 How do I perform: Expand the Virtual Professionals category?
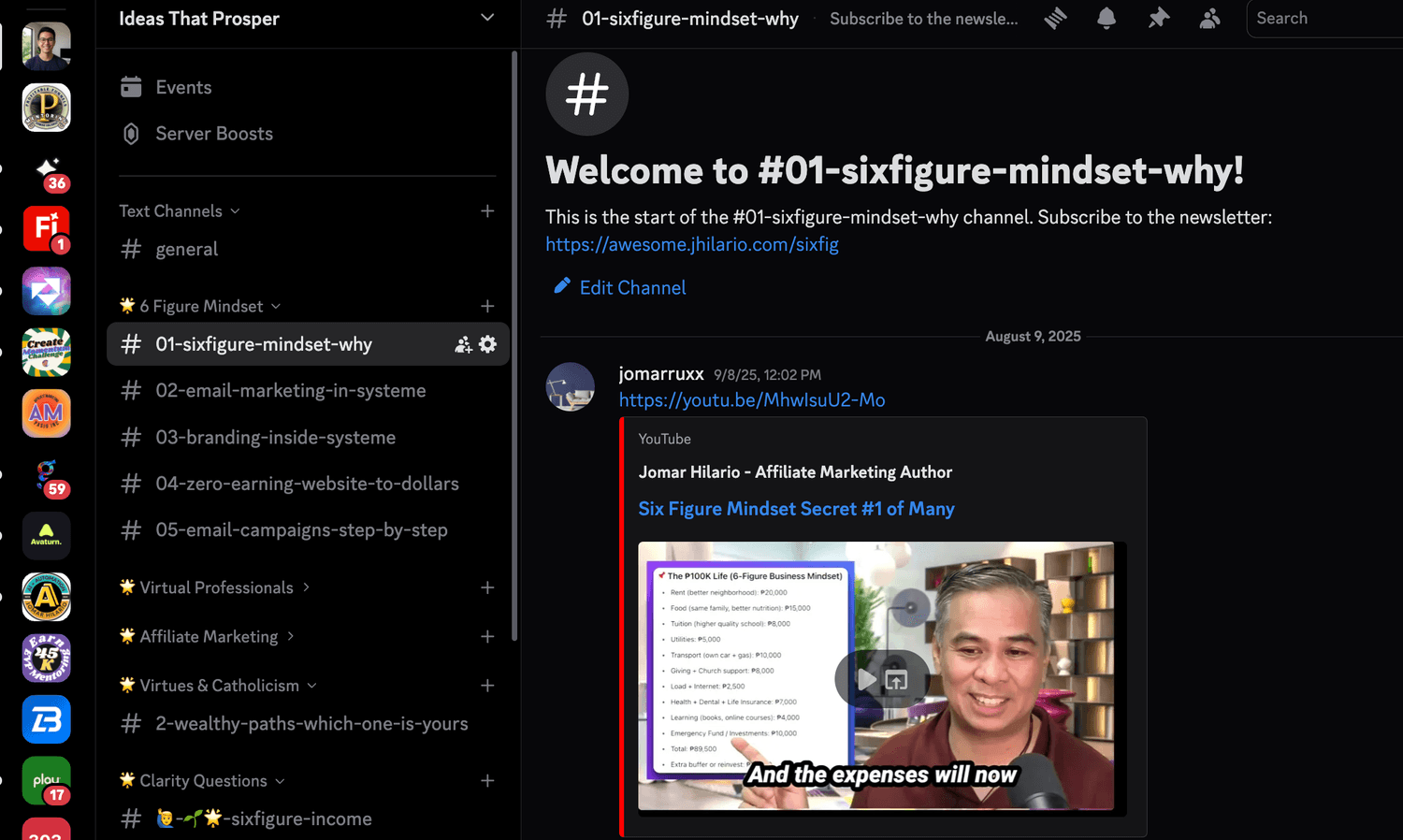click(215, 587)
